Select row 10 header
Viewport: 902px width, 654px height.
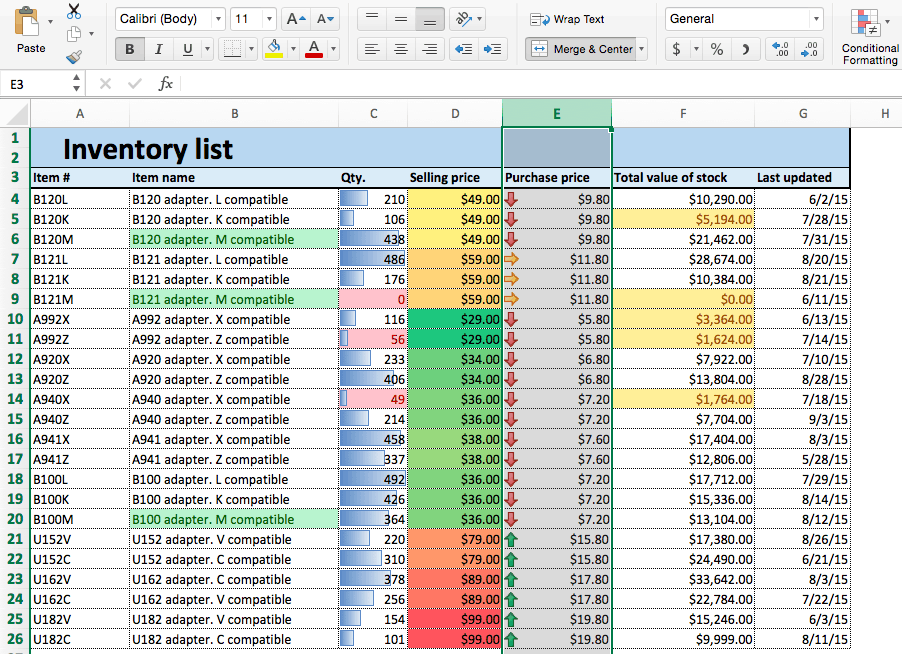15,319
